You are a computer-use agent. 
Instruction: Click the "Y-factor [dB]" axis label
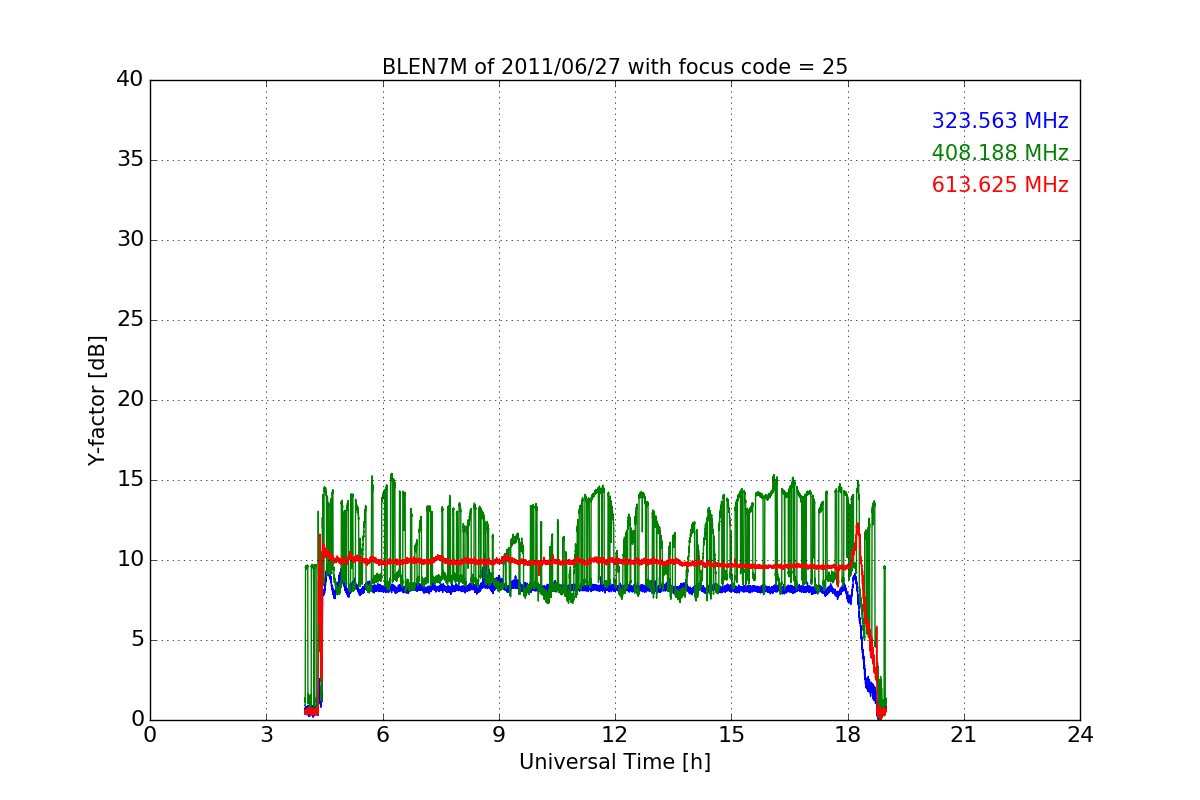click(97, 400)
